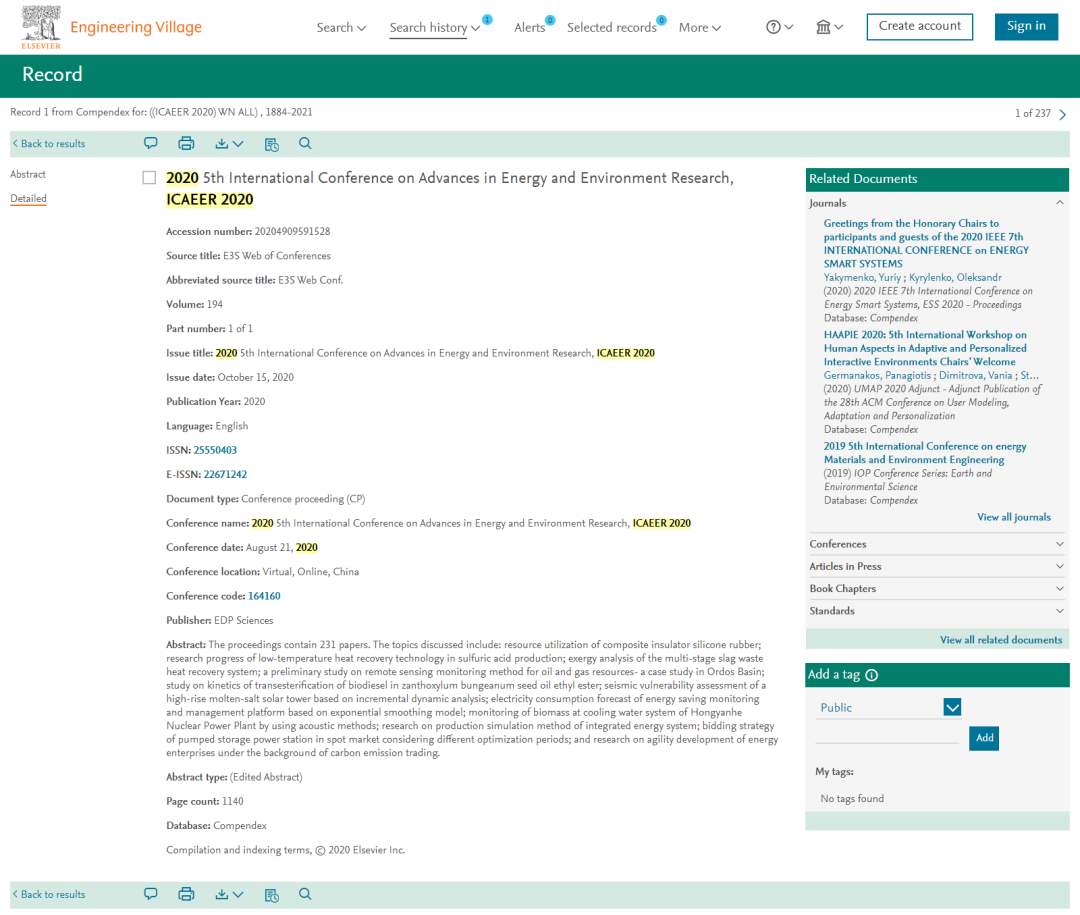Select the Detailed view tab

[28, 198]
